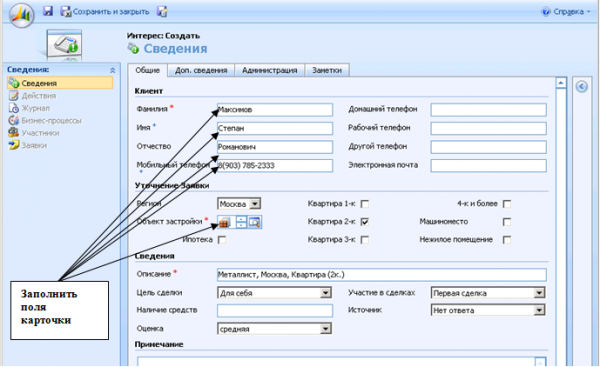Click the Примечание scrollbar up arrow
Image resolution: width=600 pixels, height=367 pixels.
(x=541, y=362)
